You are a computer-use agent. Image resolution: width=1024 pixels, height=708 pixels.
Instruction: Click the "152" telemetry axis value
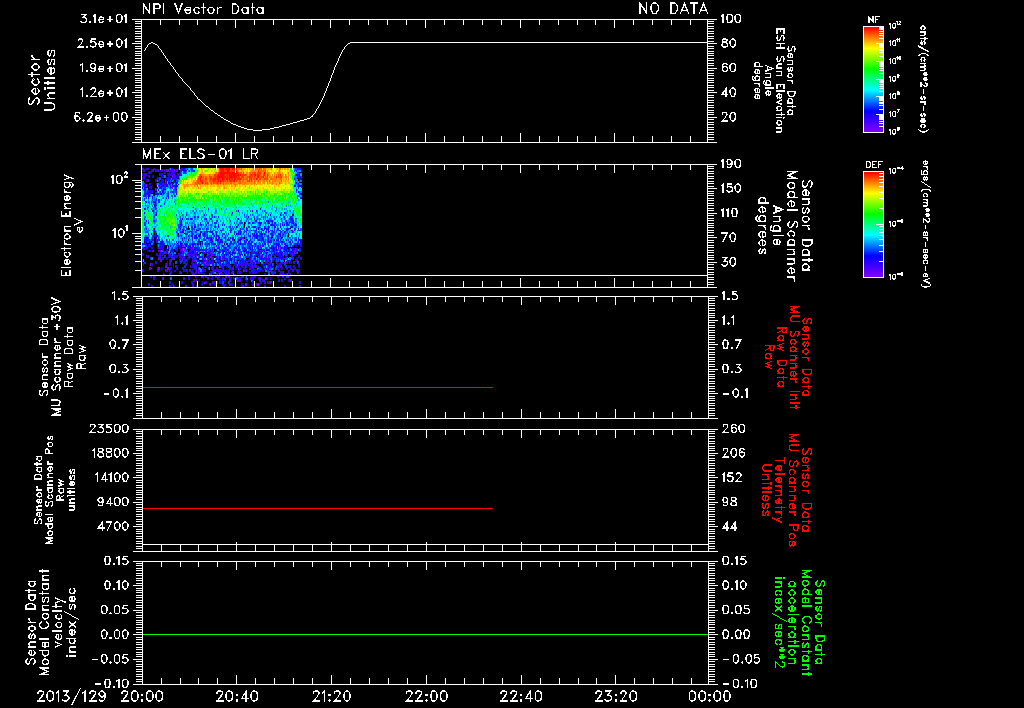733,477
